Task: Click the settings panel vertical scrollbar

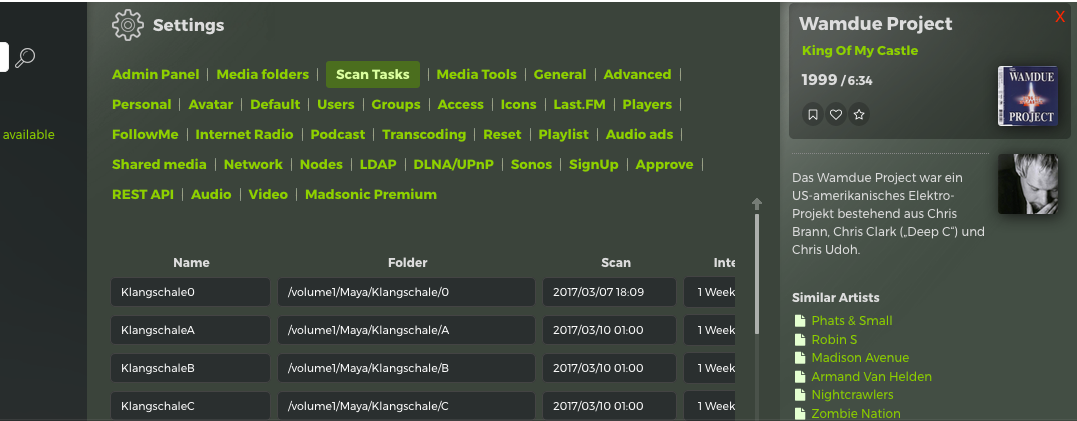Action: (757, 273)
